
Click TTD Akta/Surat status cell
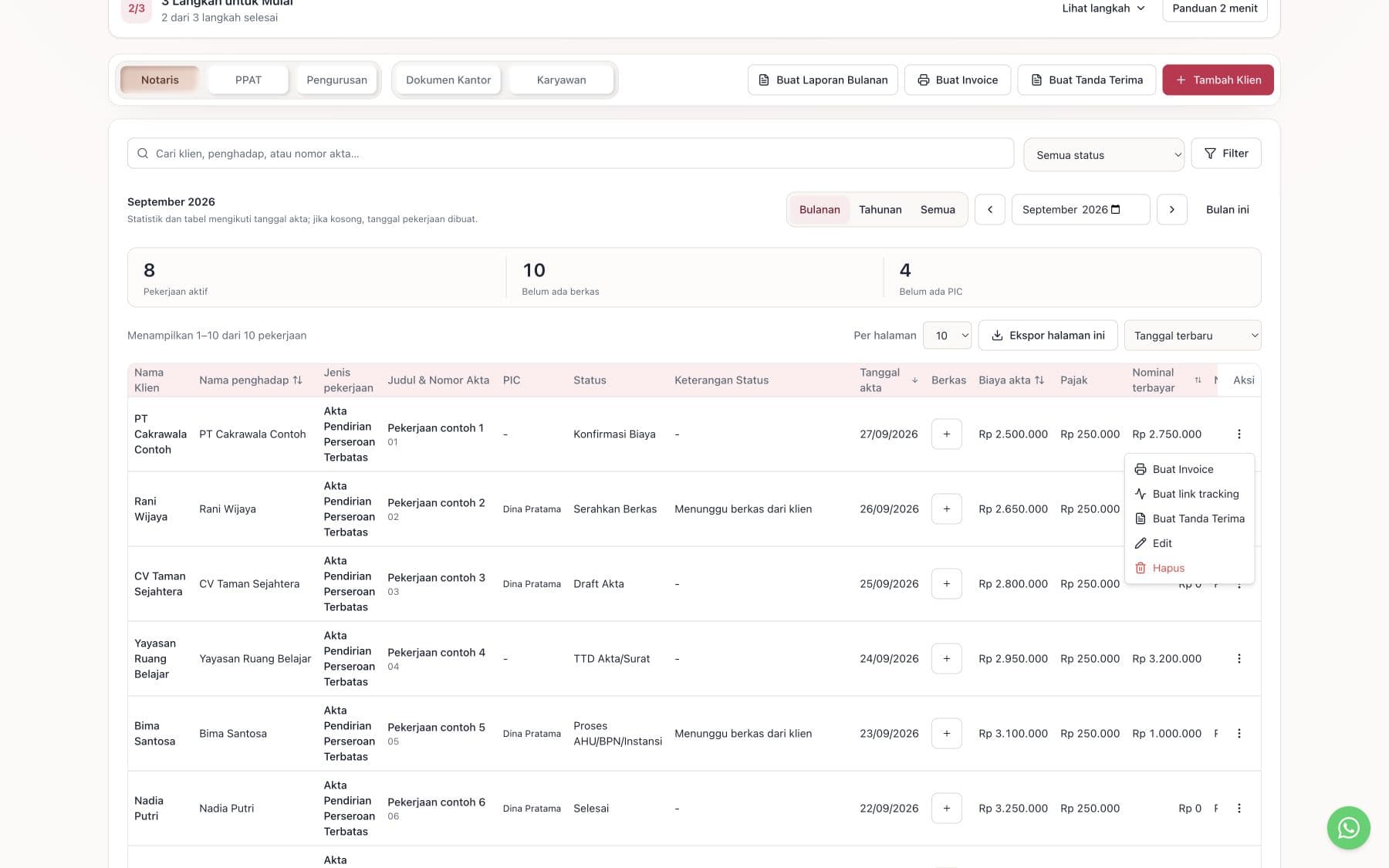pos(612,659)
